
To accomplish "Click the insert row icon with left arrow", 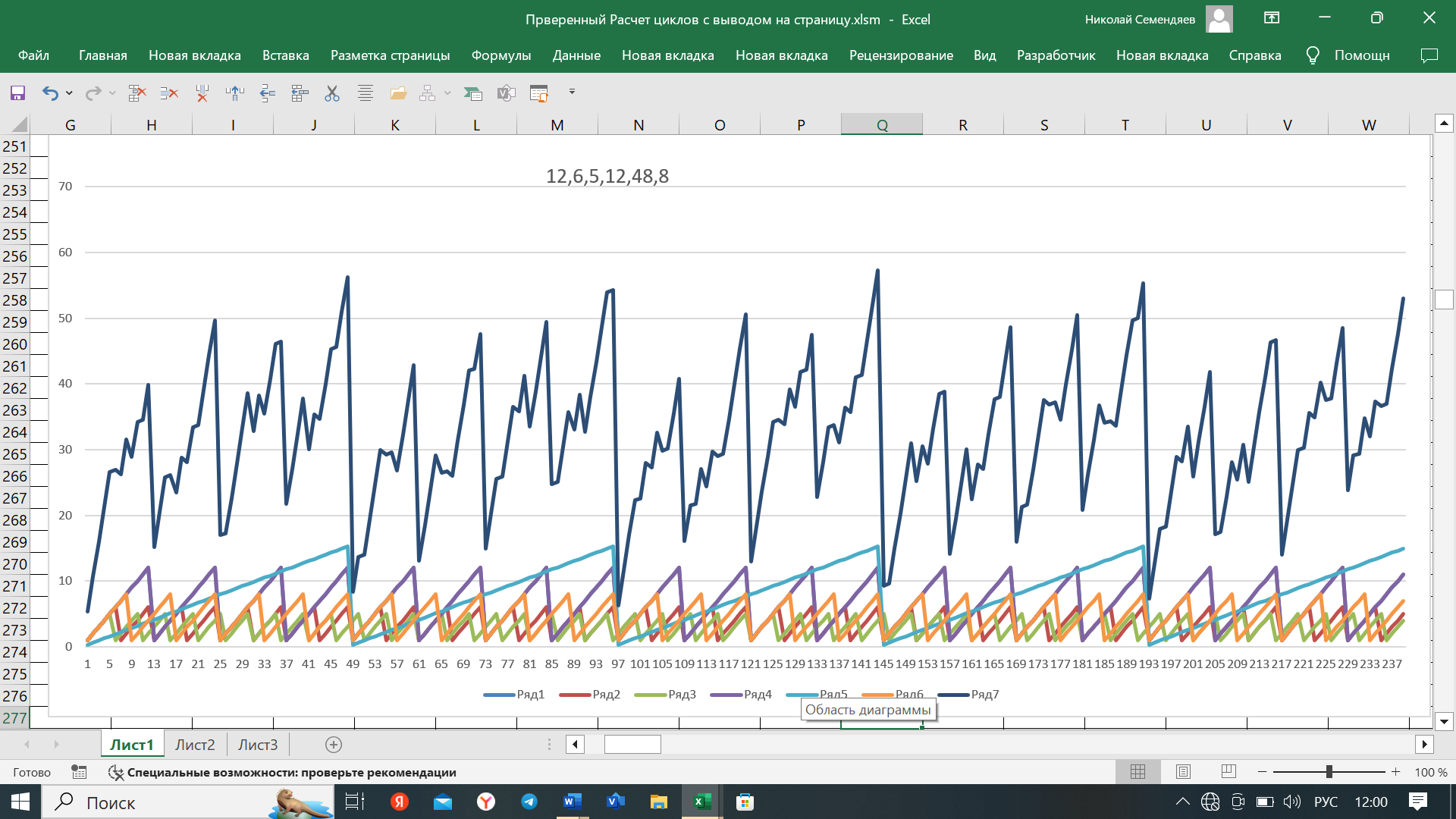I will (268, 93).
